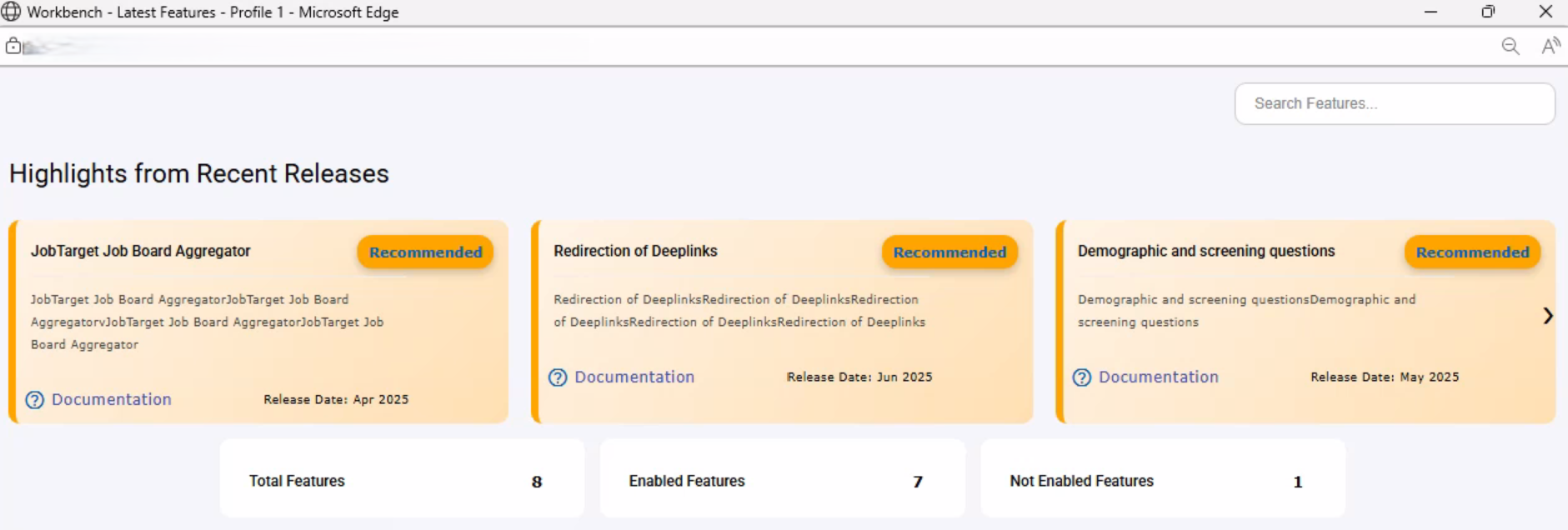1568x530 pixels.
Task: Open Documentation link for Redirection of Deeplinks
Action: pos(634,377)
